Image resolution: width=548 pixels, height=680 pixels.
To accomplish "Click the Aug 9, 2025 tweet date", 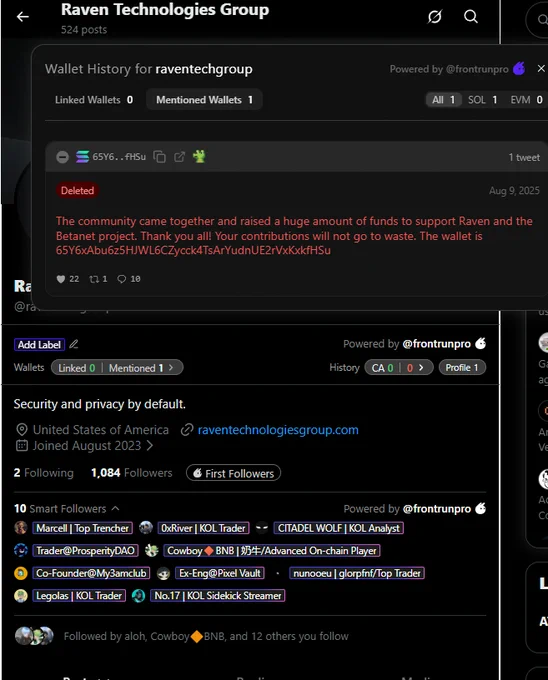I will (x=514, y=191).
